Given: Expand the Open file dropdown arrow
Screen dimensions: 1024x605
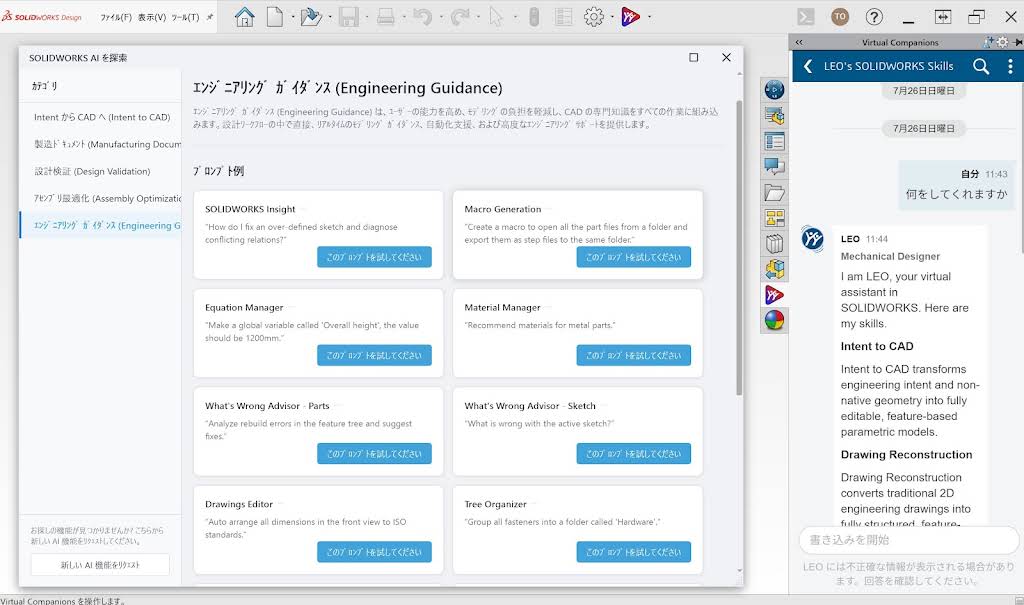Looking at the screenshot, I should click(330, 17).
